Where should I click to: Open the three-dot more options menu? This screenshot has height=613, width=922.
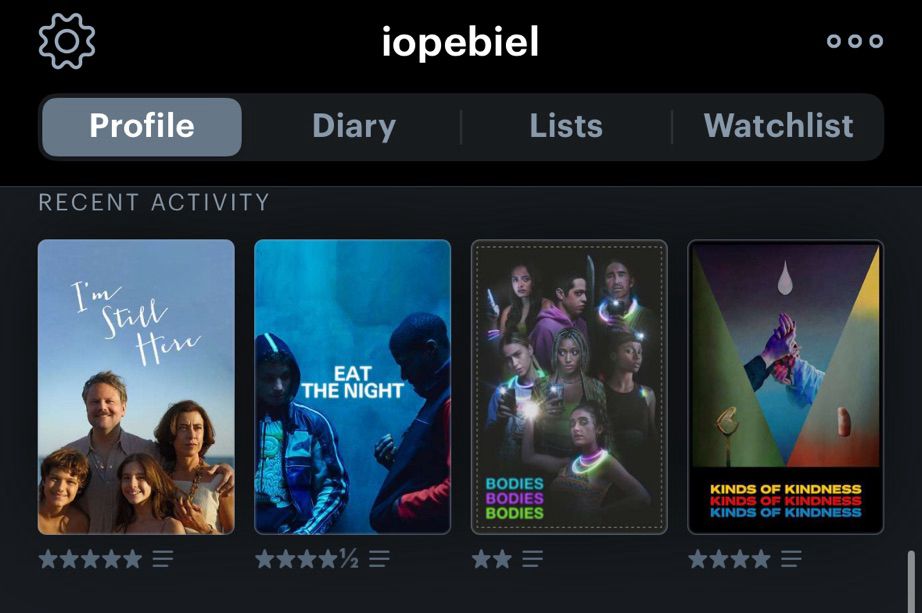854,41
